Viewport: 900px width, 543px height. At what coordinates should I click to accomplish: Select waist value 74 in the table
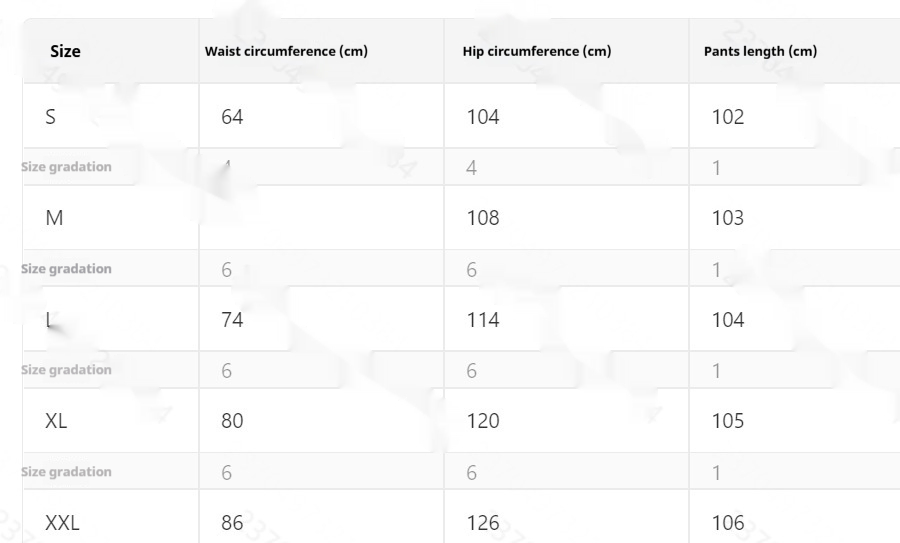(x=232, y=320)
